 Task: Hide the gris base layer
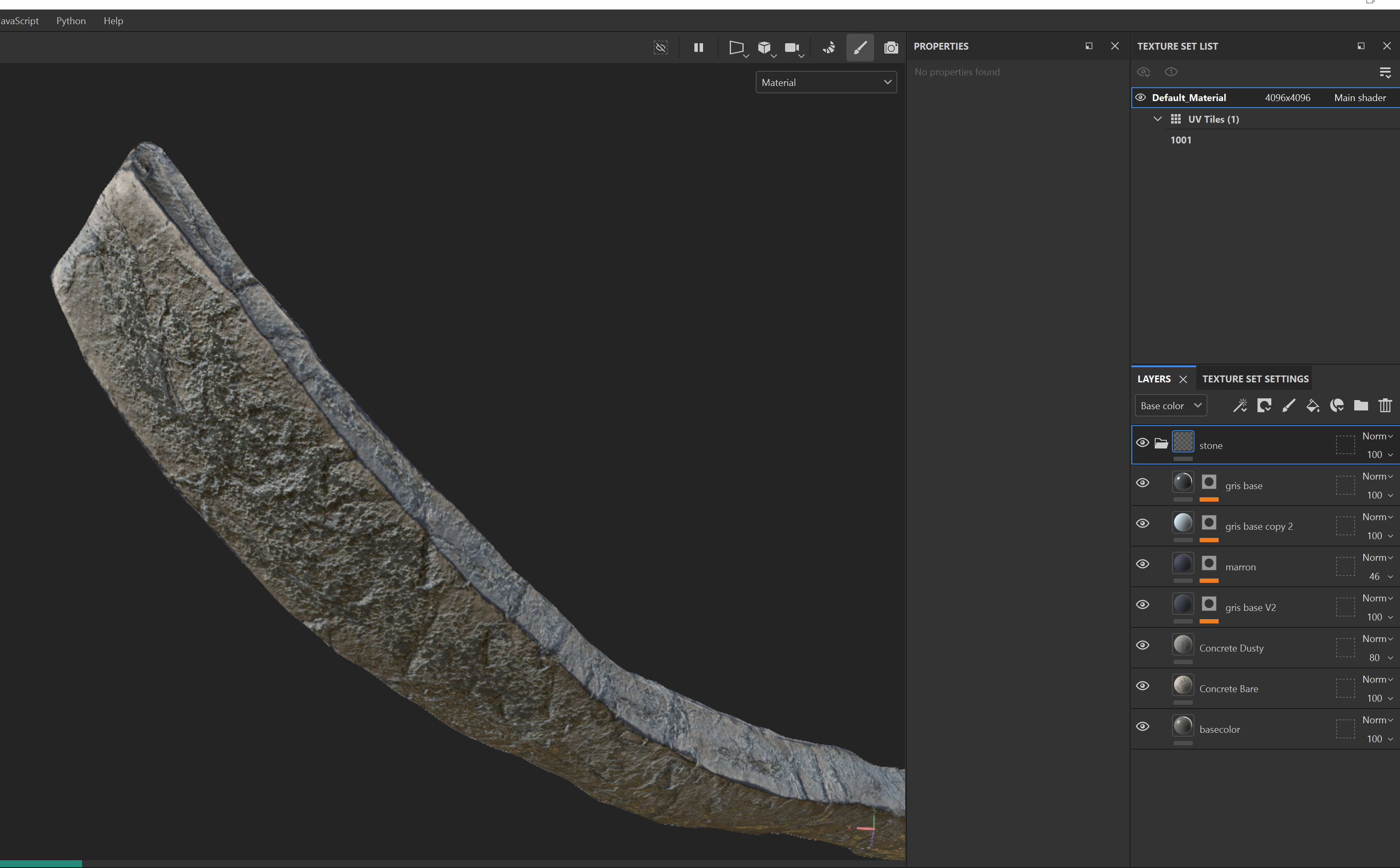1142,483
